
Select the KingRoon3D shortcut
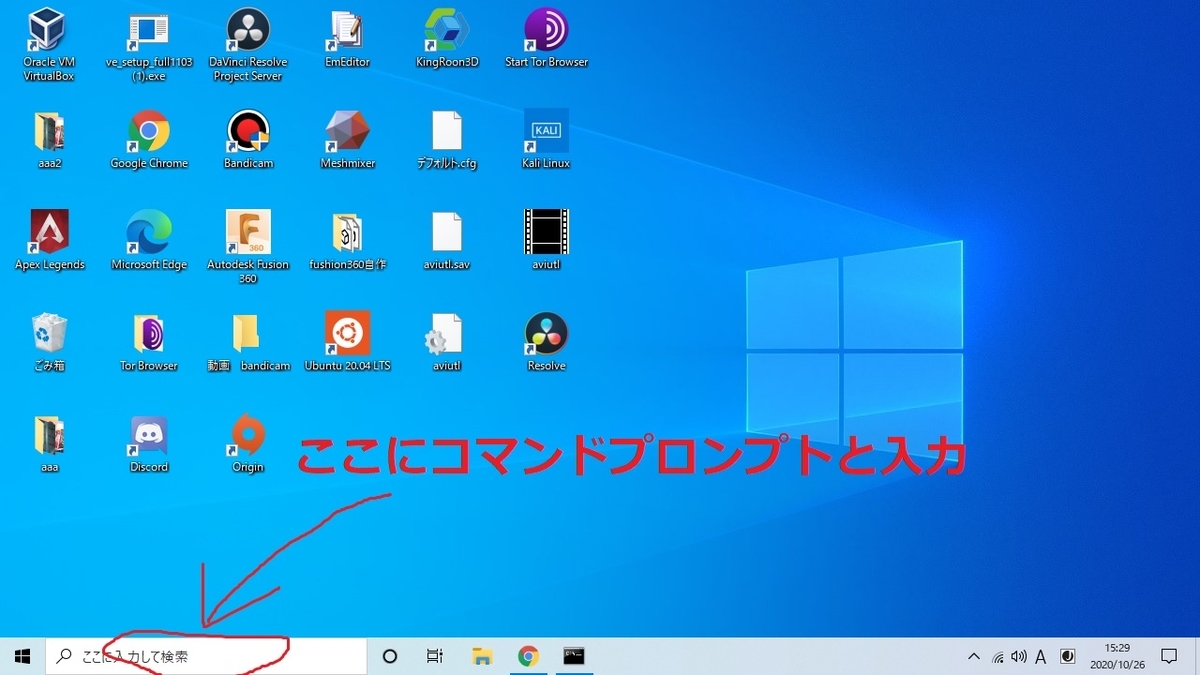(x=447, y=40)
